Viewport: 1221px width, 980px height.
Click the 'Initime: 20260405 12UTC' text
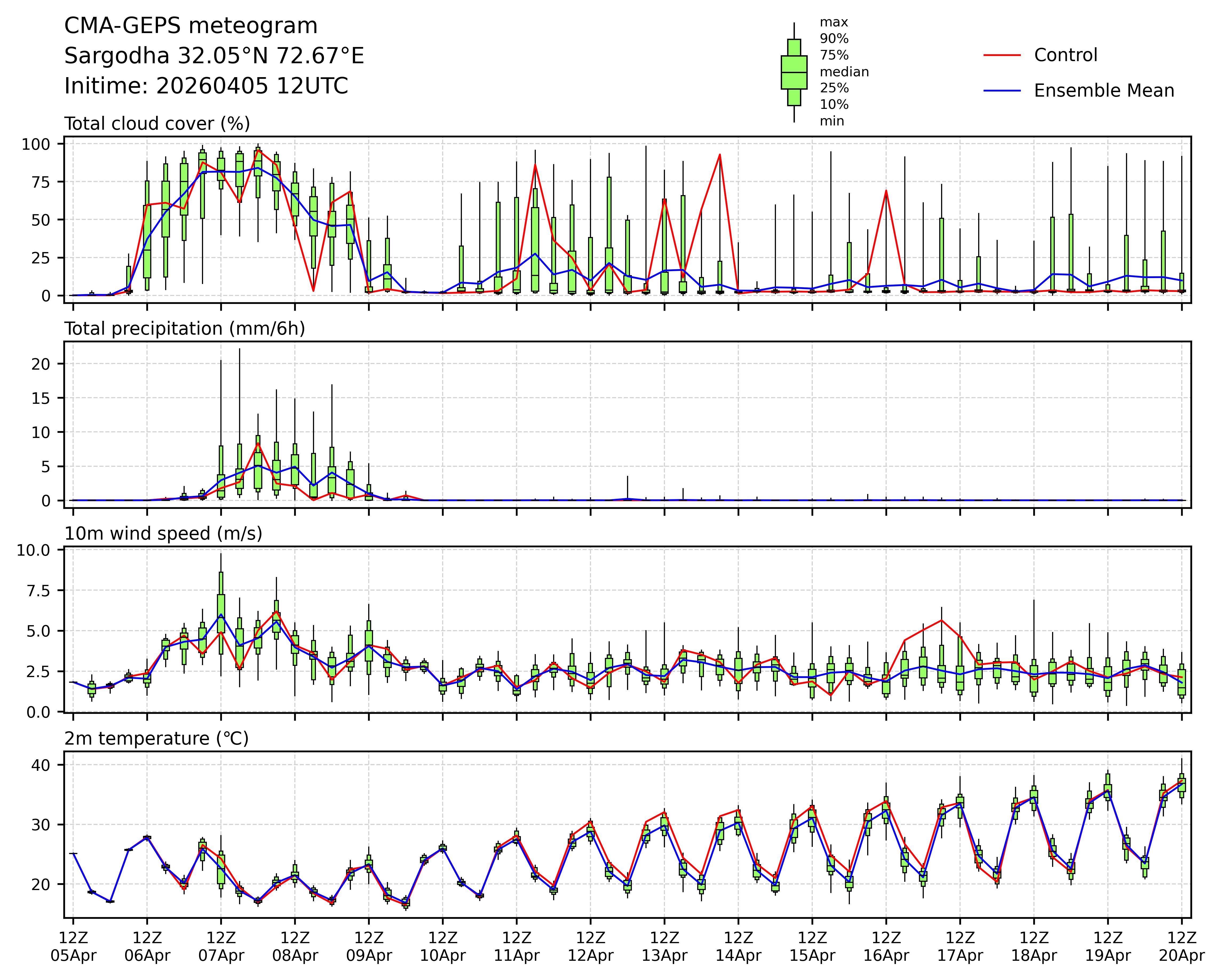pyautogui.click(x=206, y=86)
